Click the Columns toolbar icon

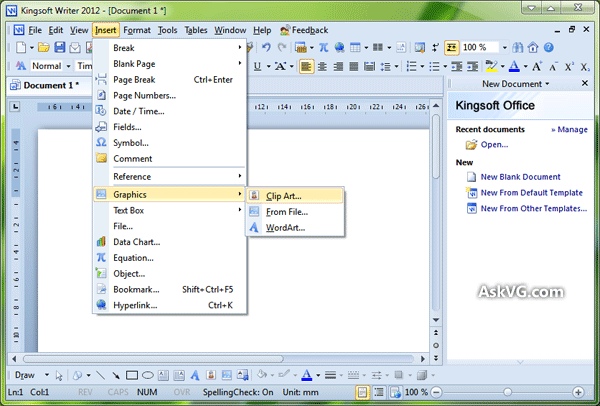378,47
